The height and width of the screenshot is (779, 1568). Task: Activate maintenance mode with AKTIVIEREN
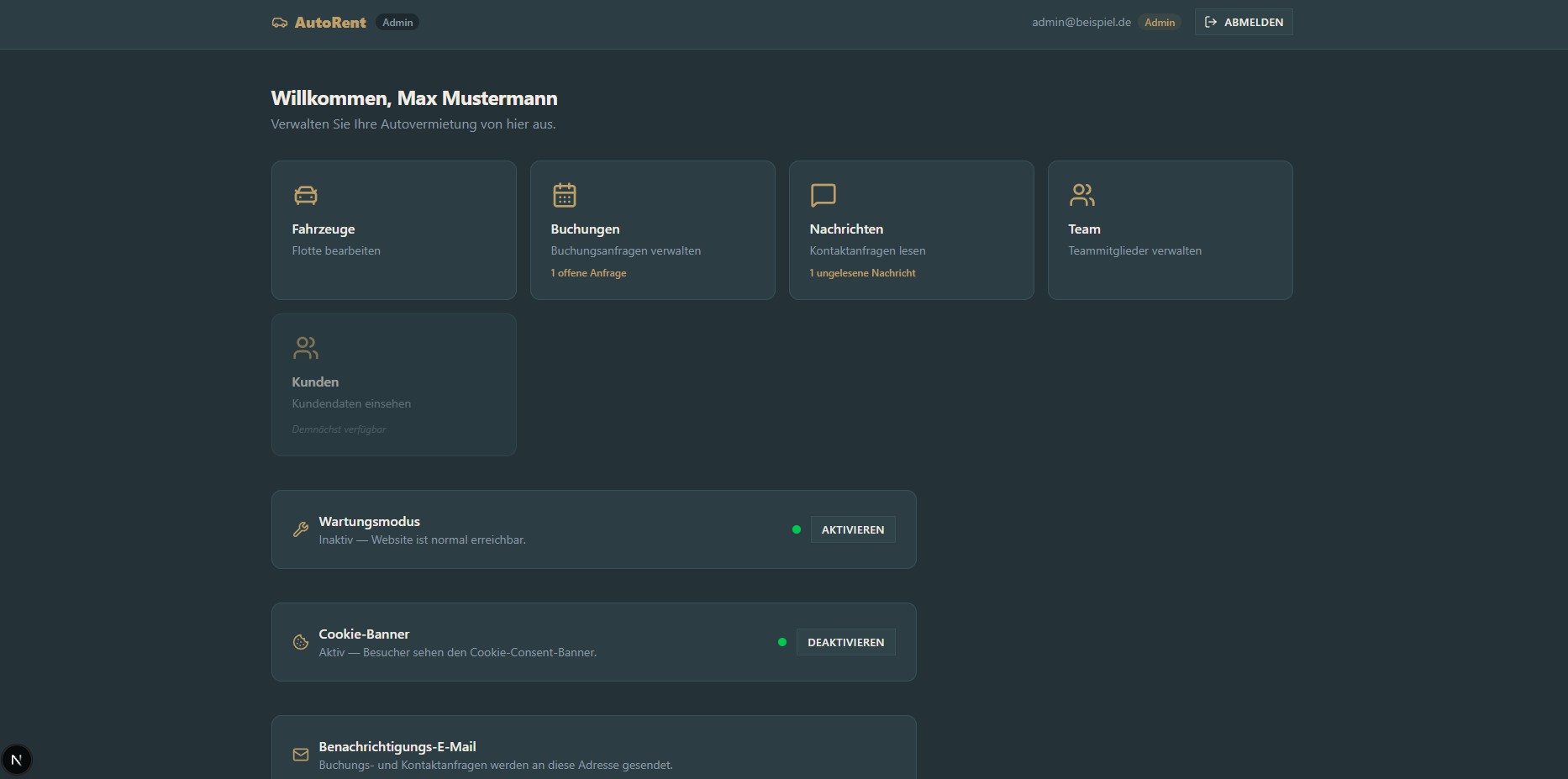(853, 529)
